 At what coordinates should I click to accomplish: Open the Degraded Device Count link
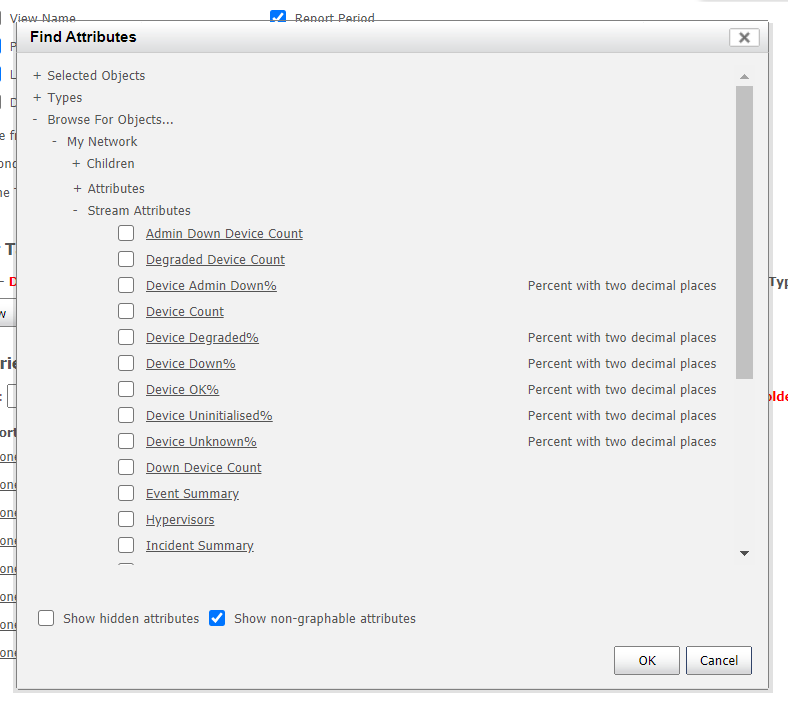tap(215, 260)
